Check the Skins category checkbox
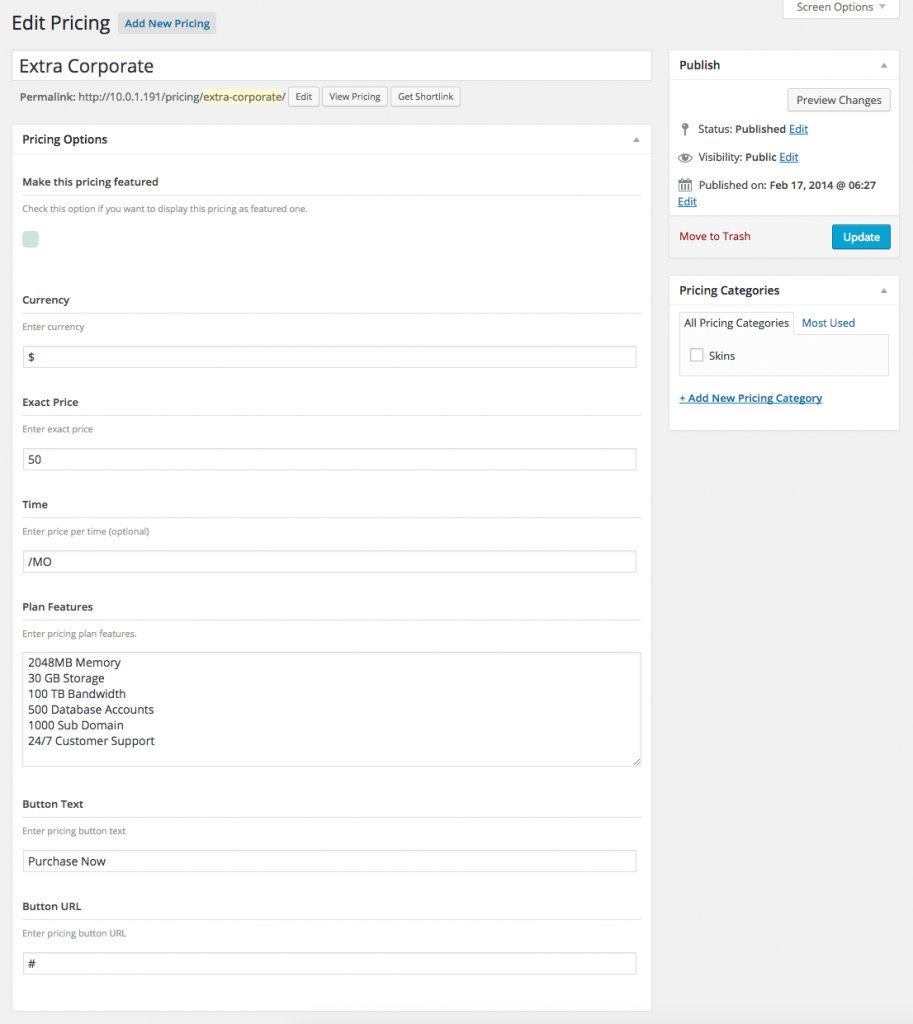 697,355
